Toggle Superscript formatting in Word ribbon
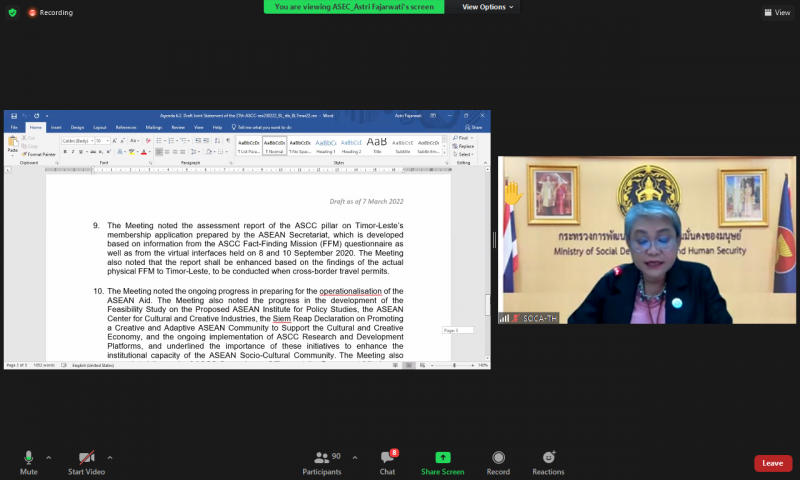 tap(109, 151)
